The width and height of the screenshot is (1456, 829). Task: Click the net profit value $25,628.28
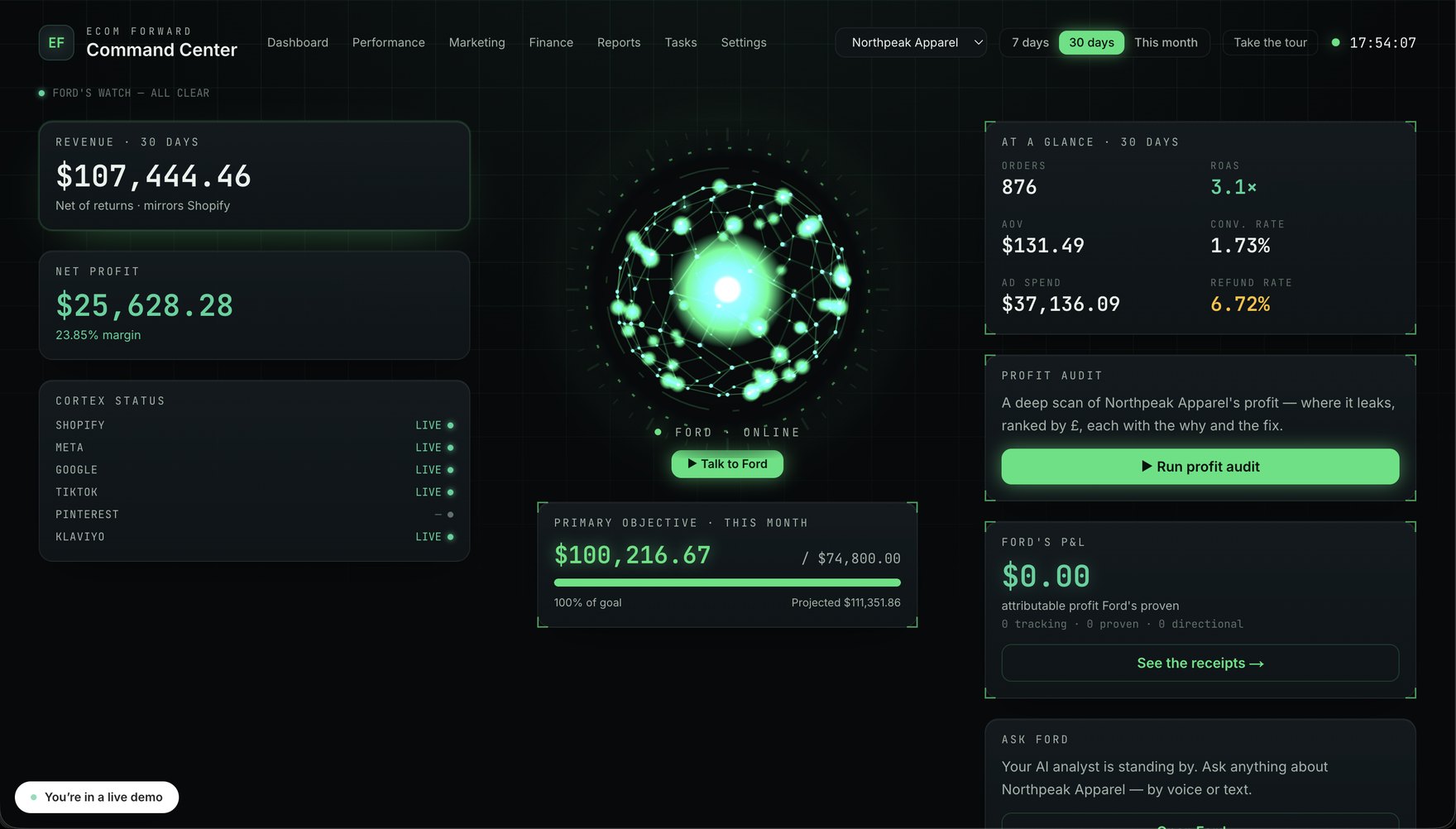pyautogui.click(x=144, y=305)
